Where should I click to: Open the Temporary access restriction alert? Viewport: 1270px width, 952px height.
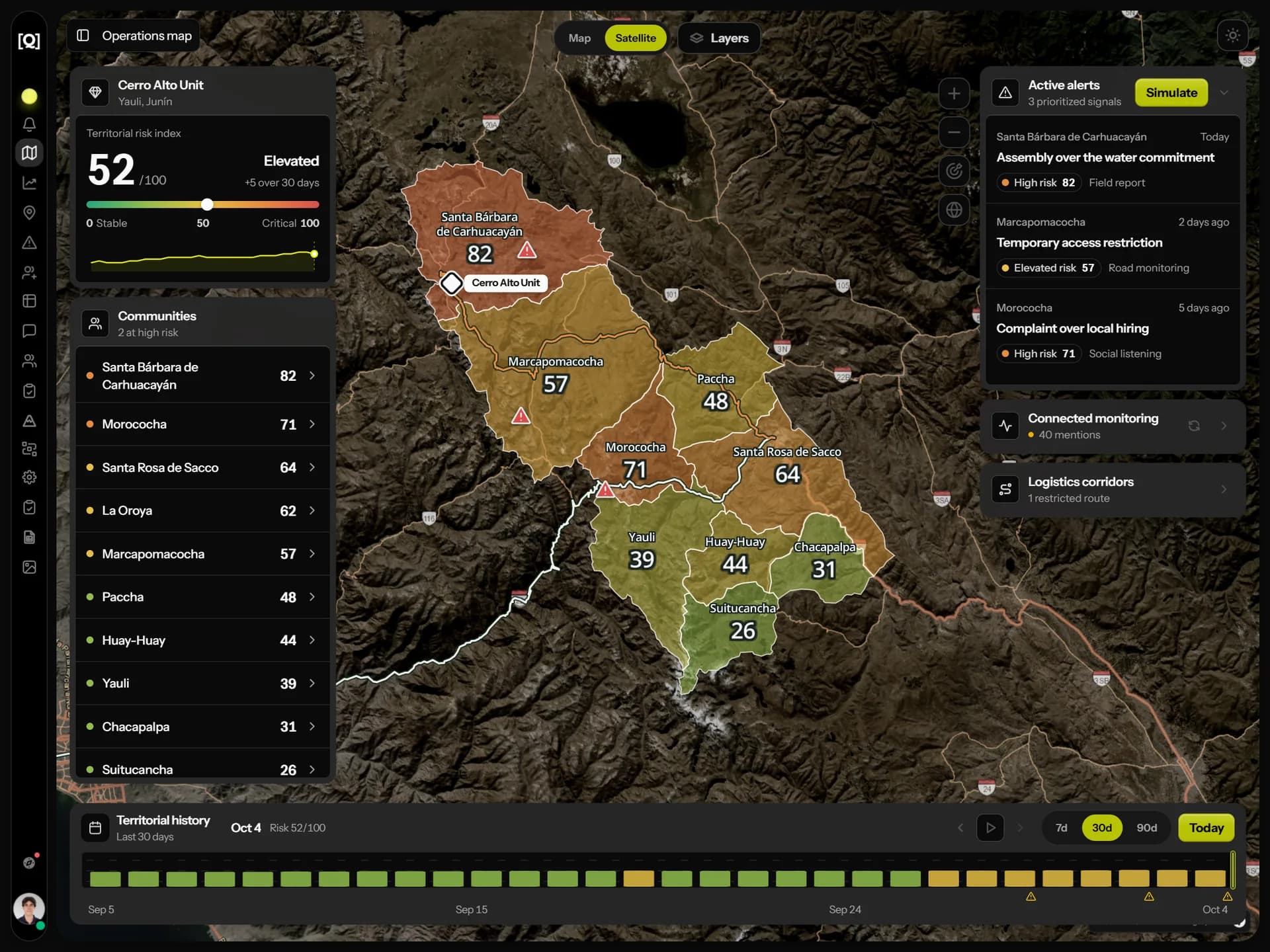click(x=1113, y=245)
